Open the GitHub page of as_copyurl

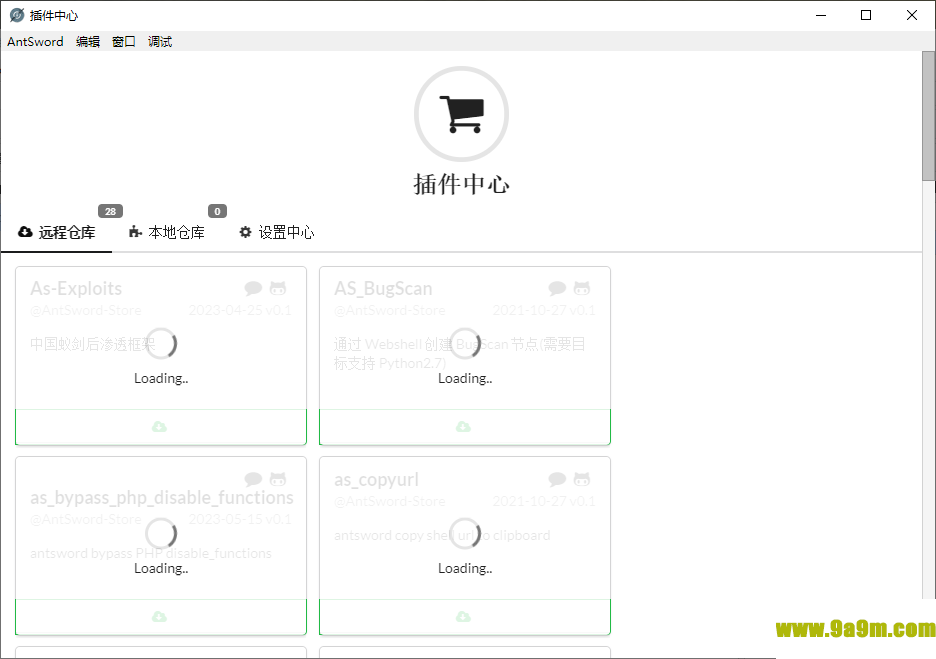click(x=582, y=479)
